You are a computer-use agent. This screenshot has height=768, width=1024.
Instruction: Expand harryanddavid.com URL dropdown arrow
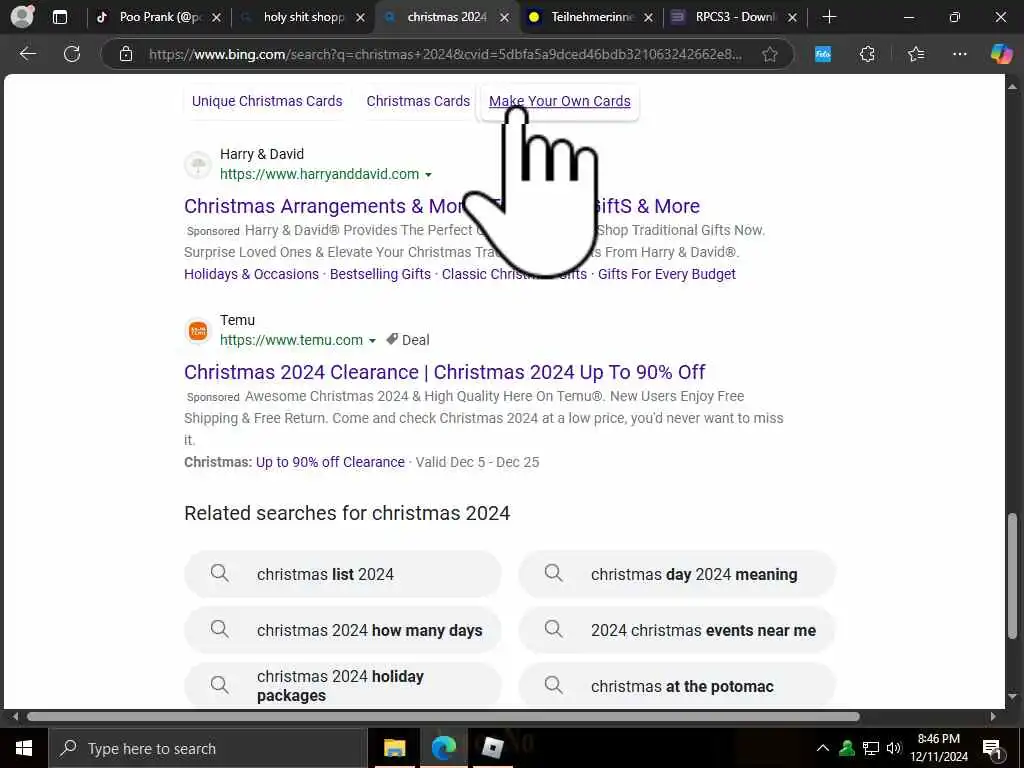click(x=428, y=175)
